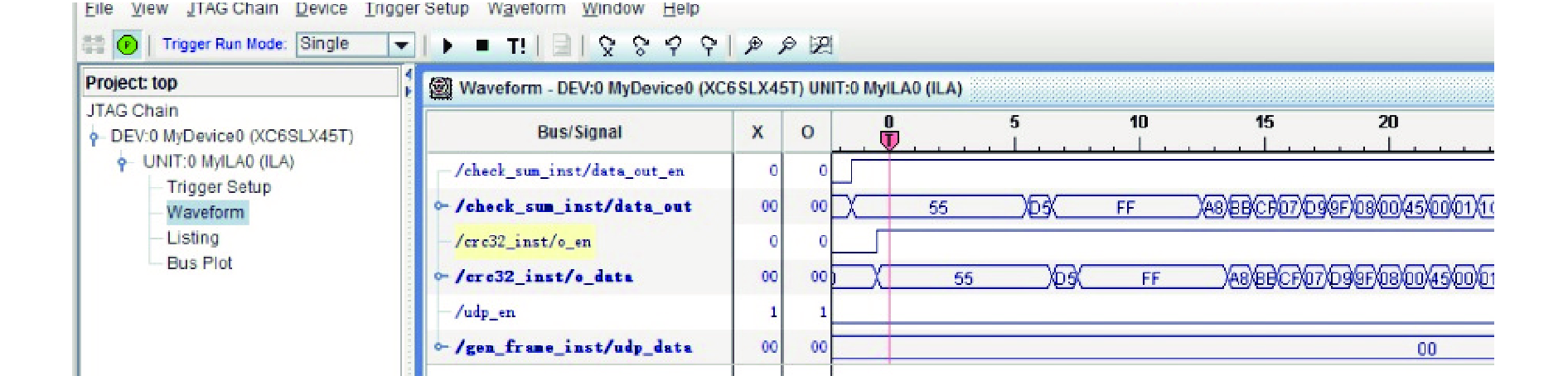This screenshot has height=376, width=1568.
Task: Collapse the DEV:0 MyDevice0 tree node
Action: click(94, 137)
